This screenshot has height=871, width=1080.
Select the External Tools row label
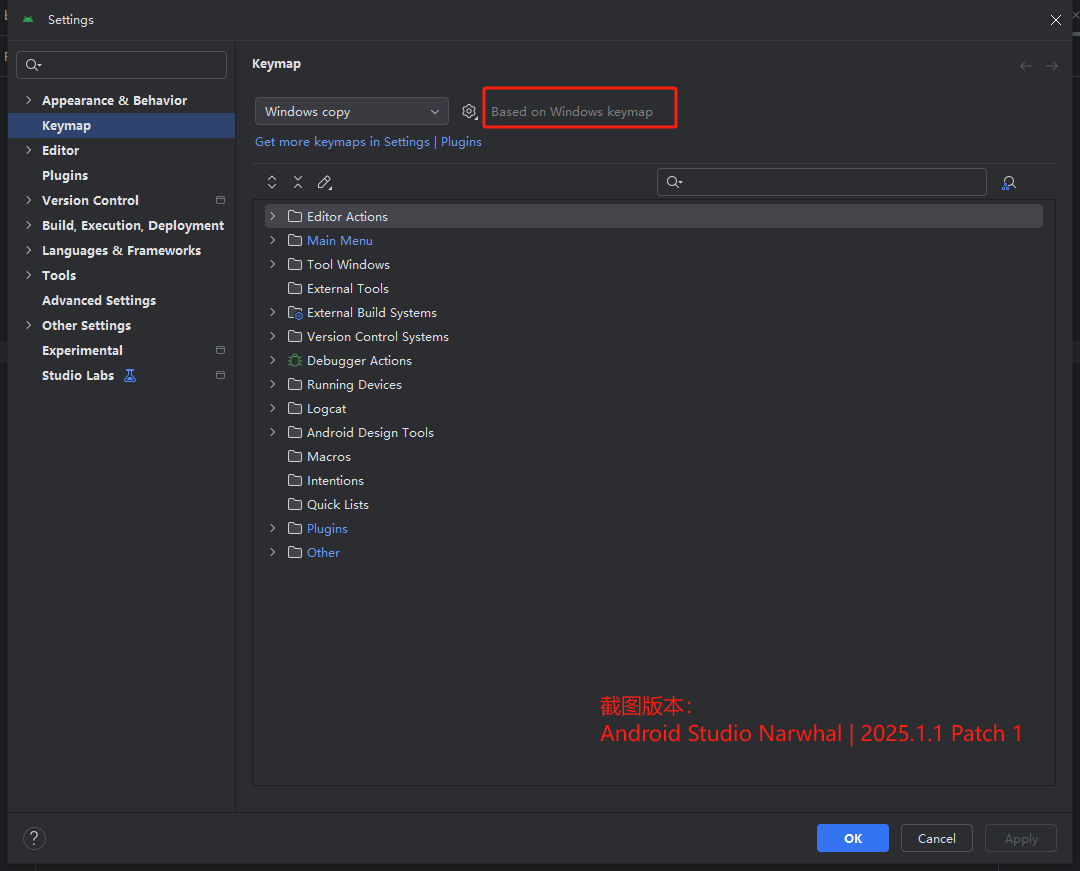tap(348, 288)
